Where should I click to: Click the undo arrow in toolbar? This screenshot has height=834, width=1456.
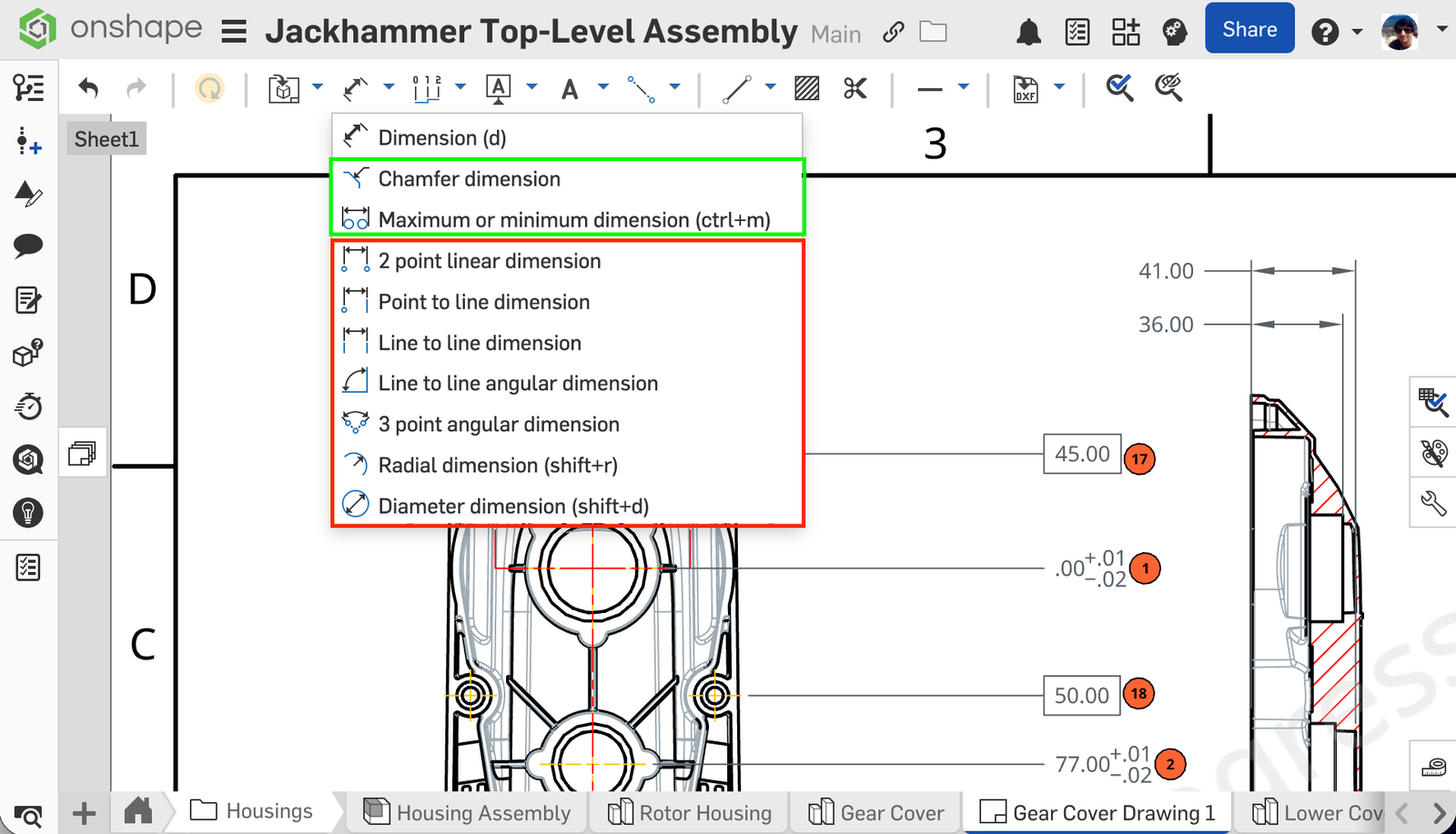tap(88, 88)
